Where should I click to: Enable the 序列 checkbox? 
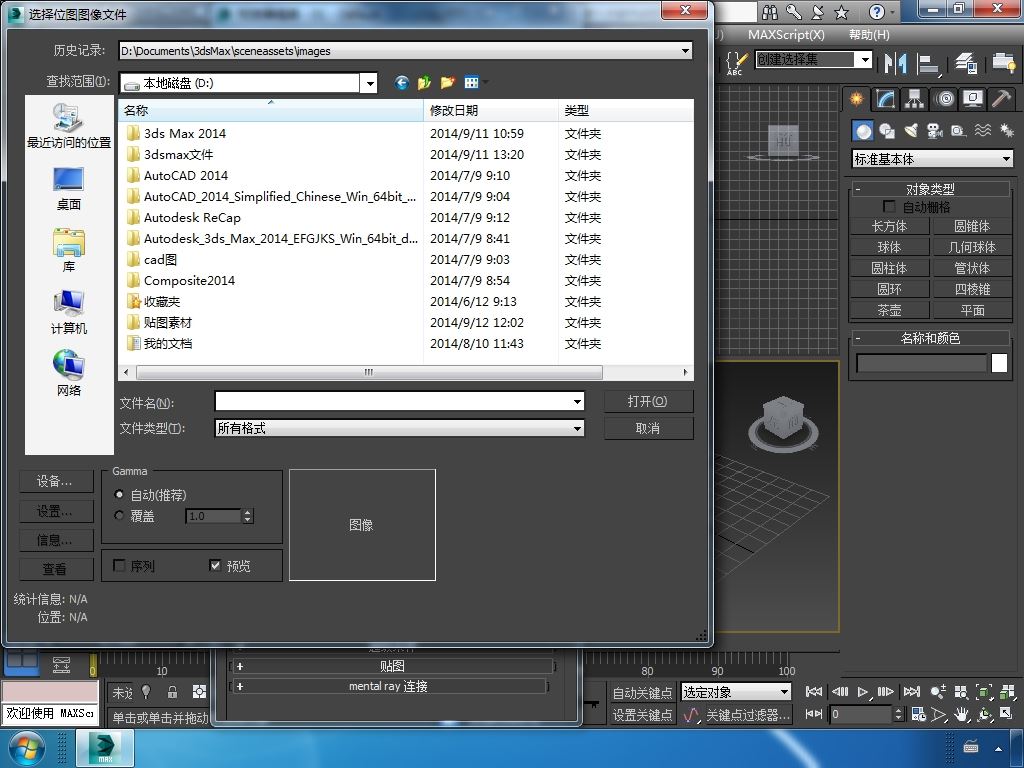pos(120,565)
